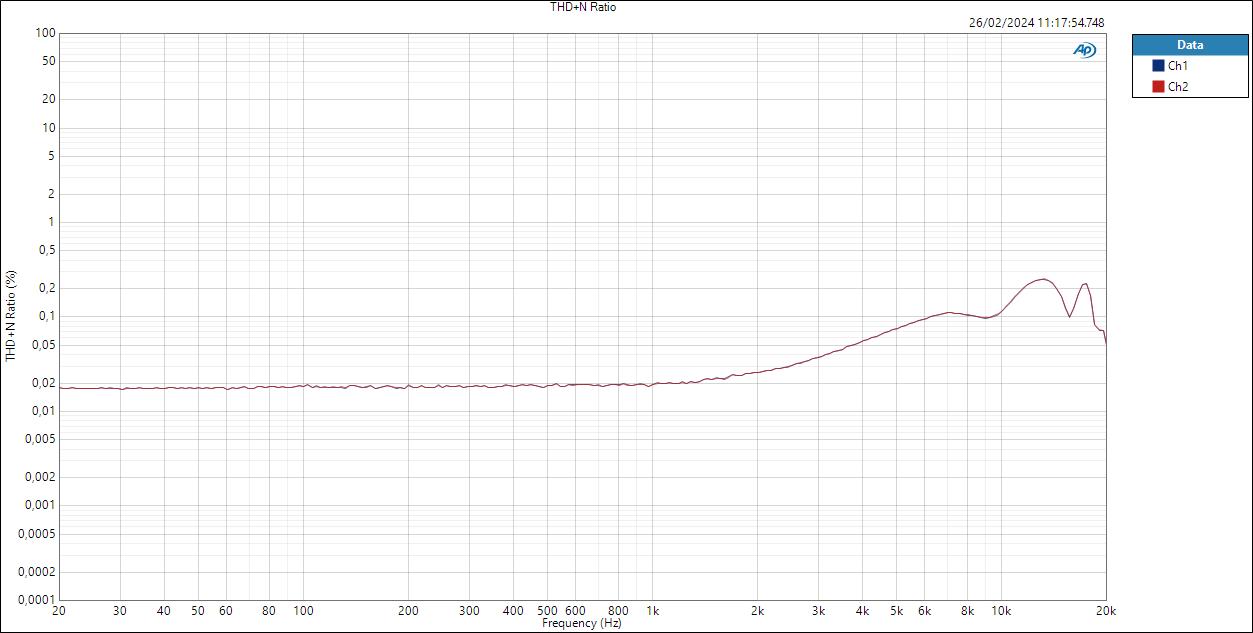The width and height of the screenshot is (1253, 633).
Task: Click the 20k frequency tick label
Action: click(x=1106, y=609)
